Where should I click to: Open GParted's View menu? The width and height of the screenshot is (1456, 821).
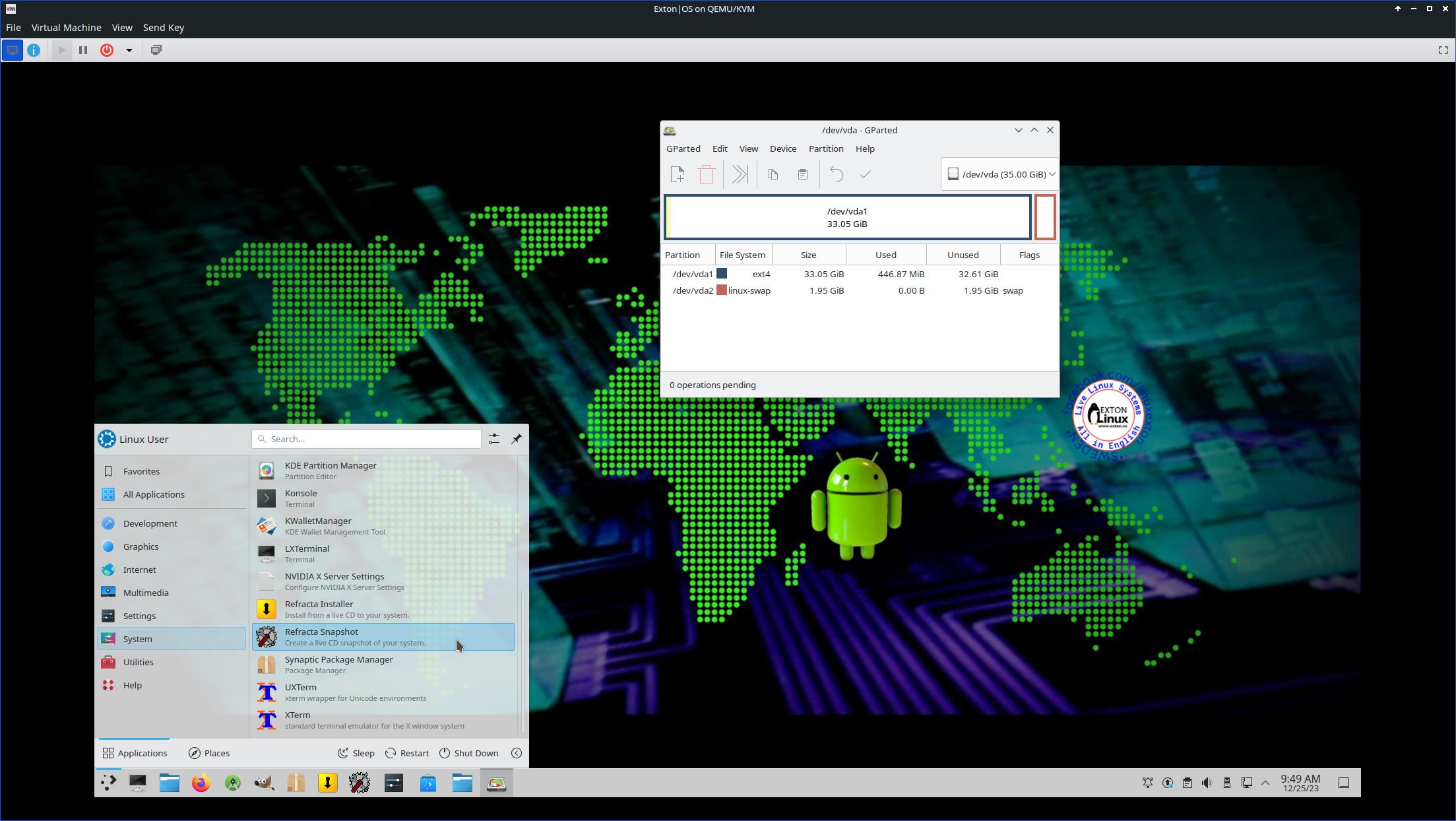pos(748,148)
